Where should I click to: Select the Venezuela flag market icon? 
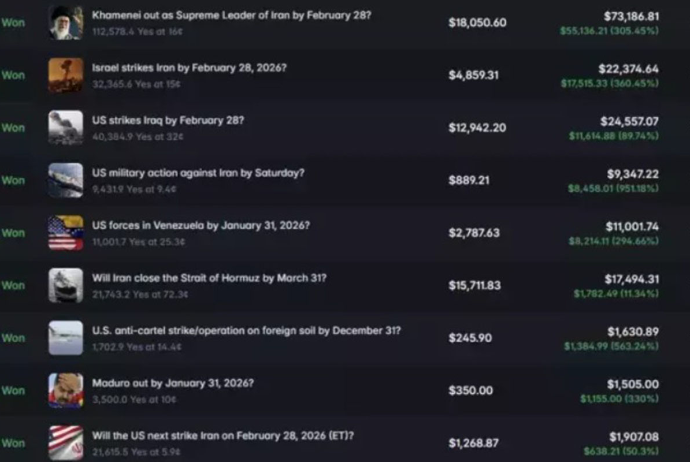66,233
